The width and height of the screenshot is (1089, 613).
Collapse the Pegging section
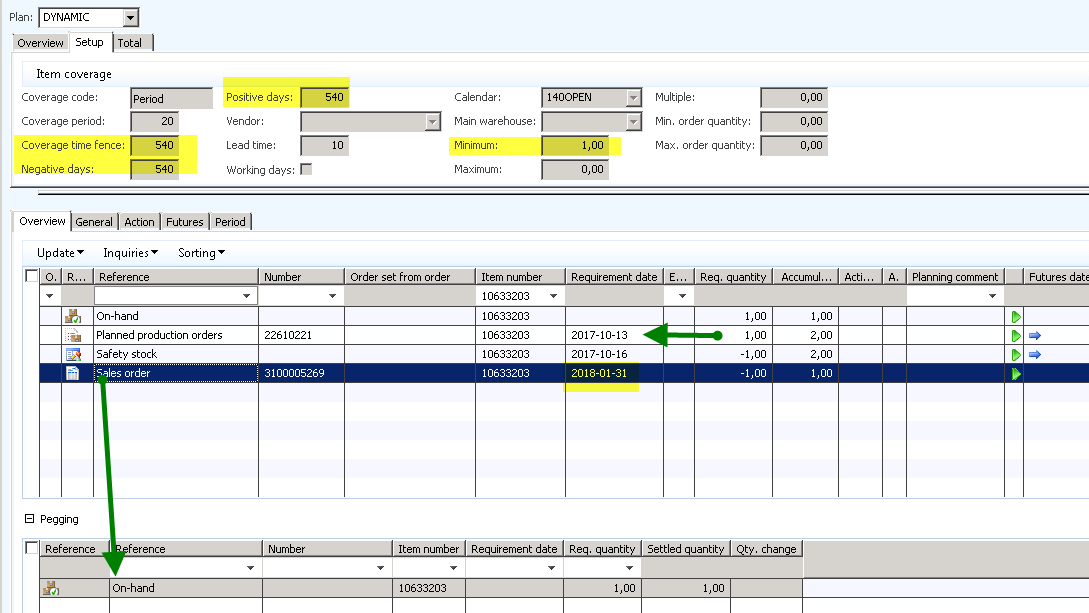(x=29, y=519)
